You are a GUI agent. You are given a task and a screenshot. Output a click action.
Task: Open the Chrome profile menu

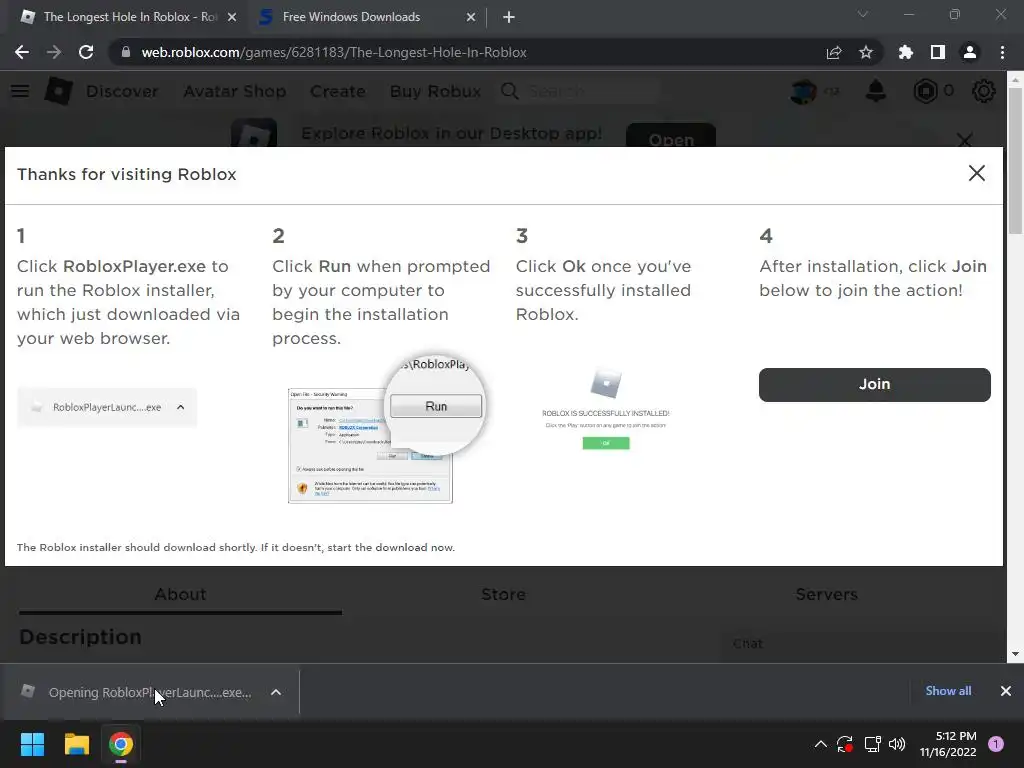coord(970,52)
